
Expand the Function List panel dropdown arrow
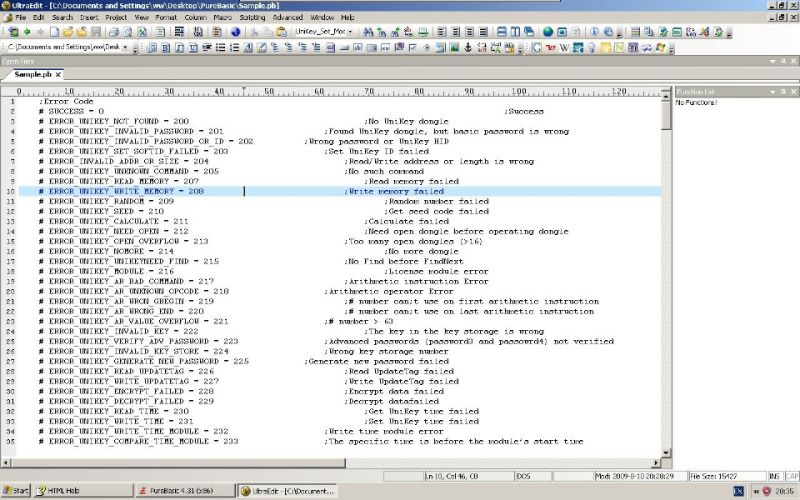[772, 92]
